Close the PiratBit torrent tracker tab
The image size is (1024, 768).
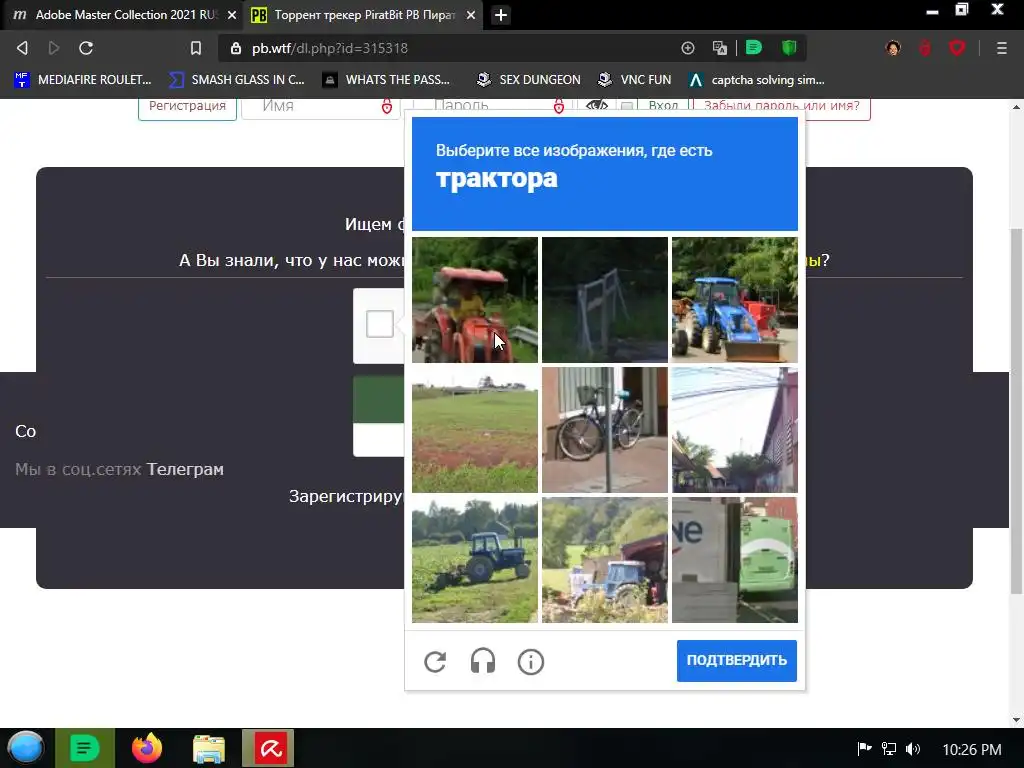point(471,15)
